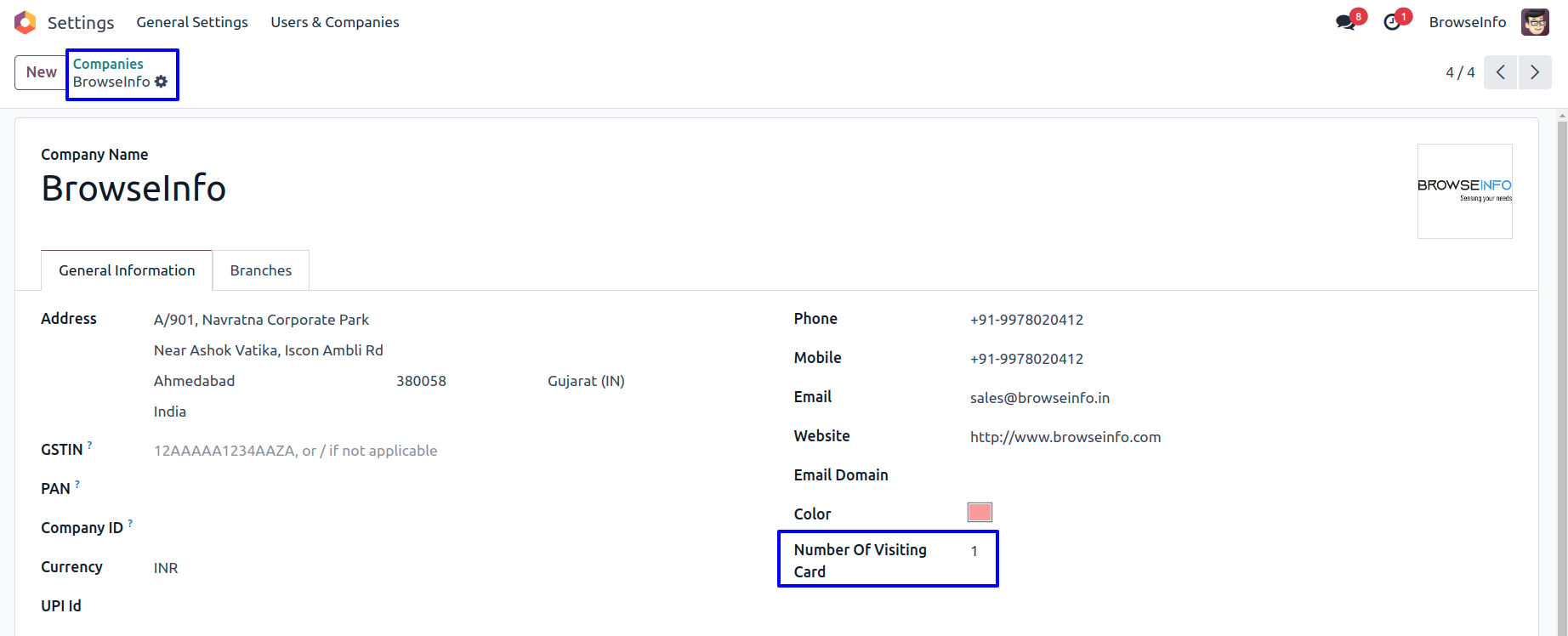Click the BrowseInfo company switcher in header
This screenshot has width=1568, height=636.
coord(1468,22)
